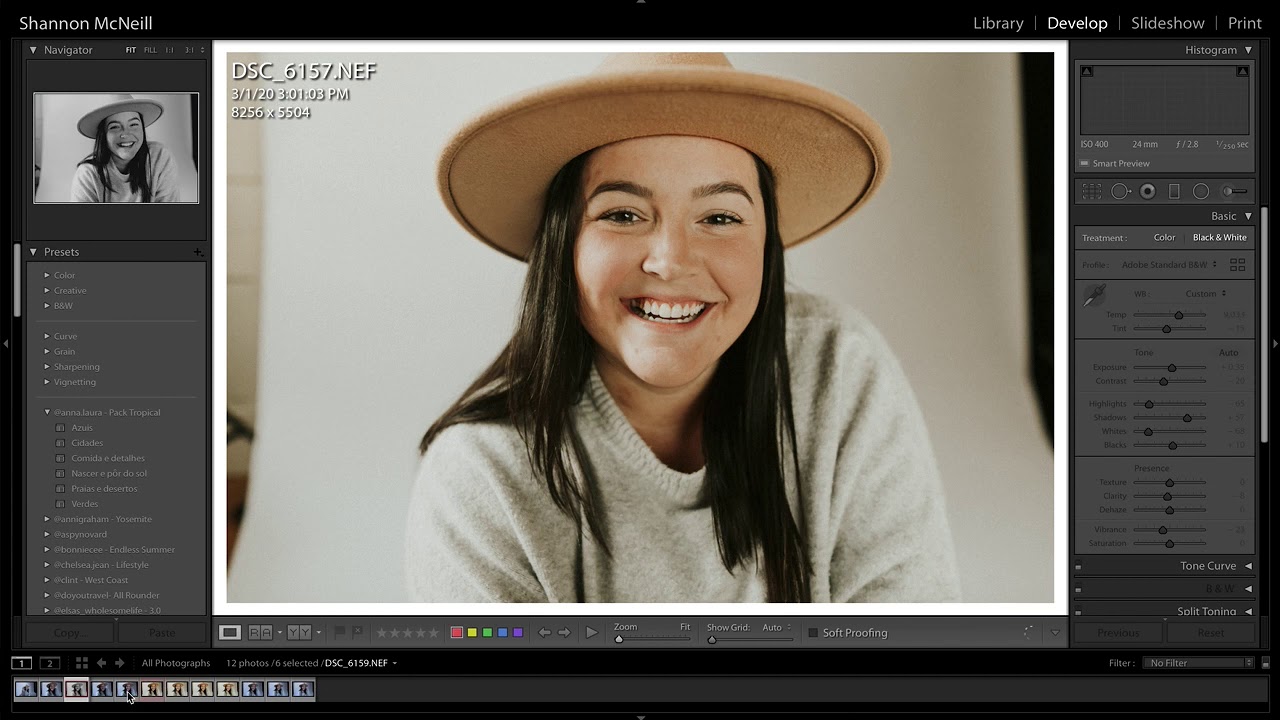Open toolbar content dropdown arrow
This screenshot has width=1280, height=720.
coord(1054,633)
